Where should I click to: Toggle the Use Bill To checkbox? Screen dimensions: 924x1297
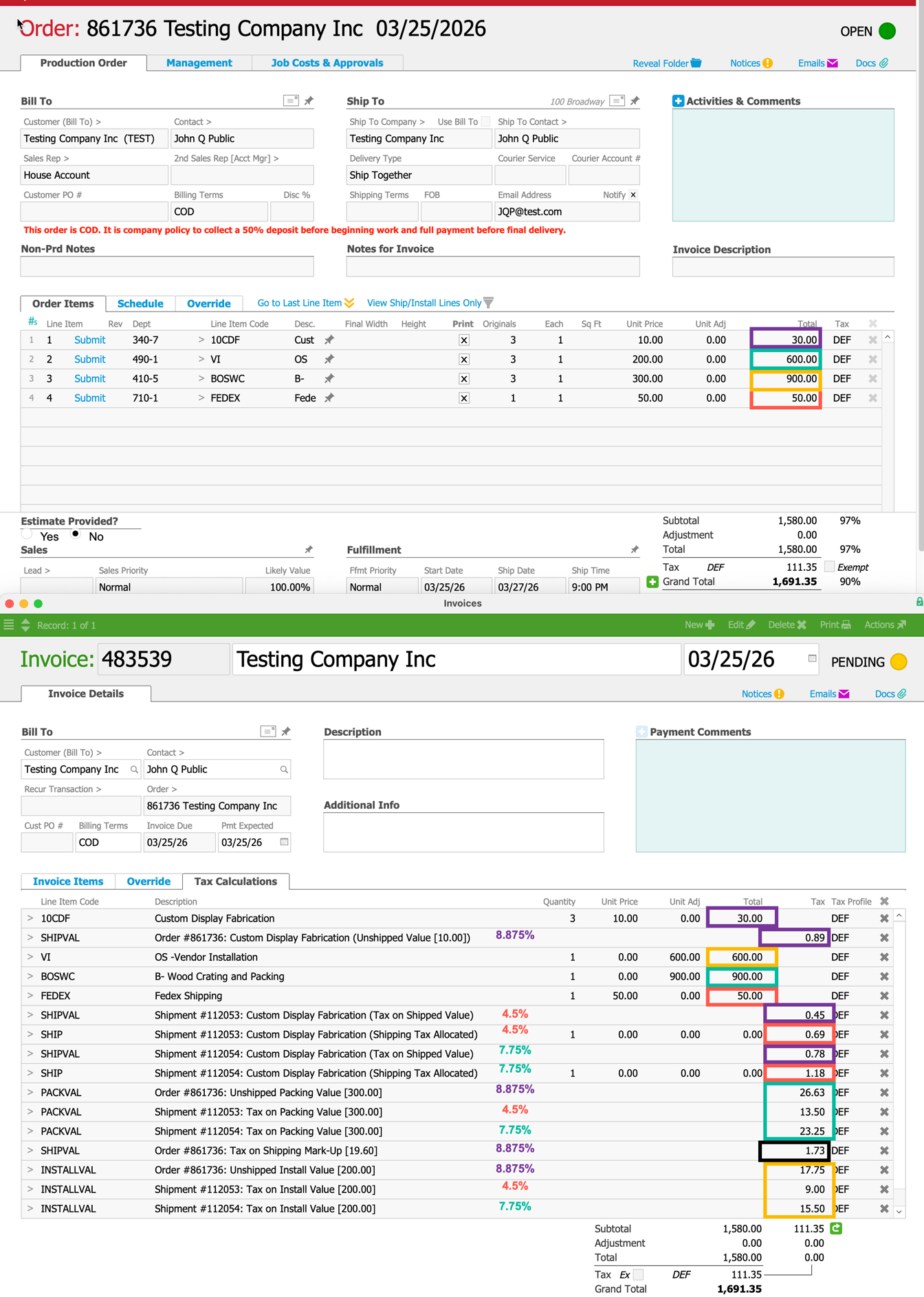486,122
